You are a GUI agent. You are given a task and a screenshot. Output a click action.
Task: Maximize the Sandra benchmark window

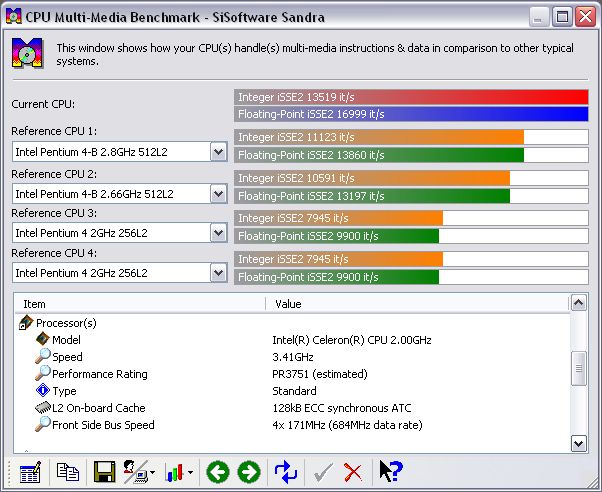[562, 17]
